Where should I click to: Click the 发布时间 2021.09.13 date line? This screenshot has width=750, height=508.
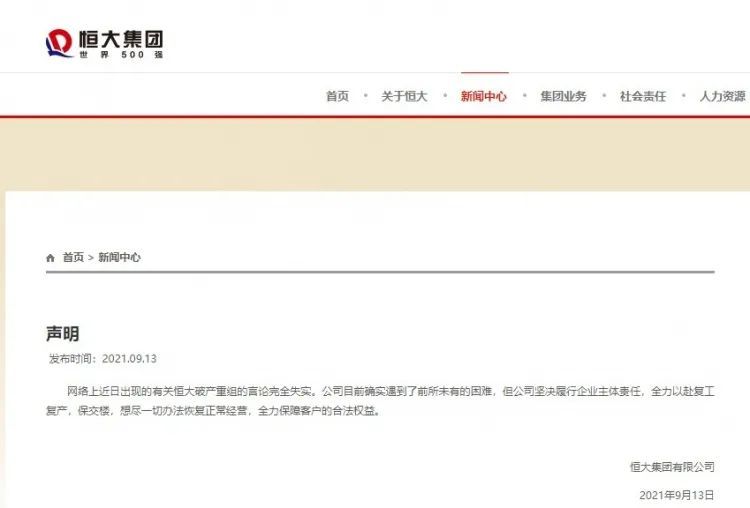click(102, 359)
